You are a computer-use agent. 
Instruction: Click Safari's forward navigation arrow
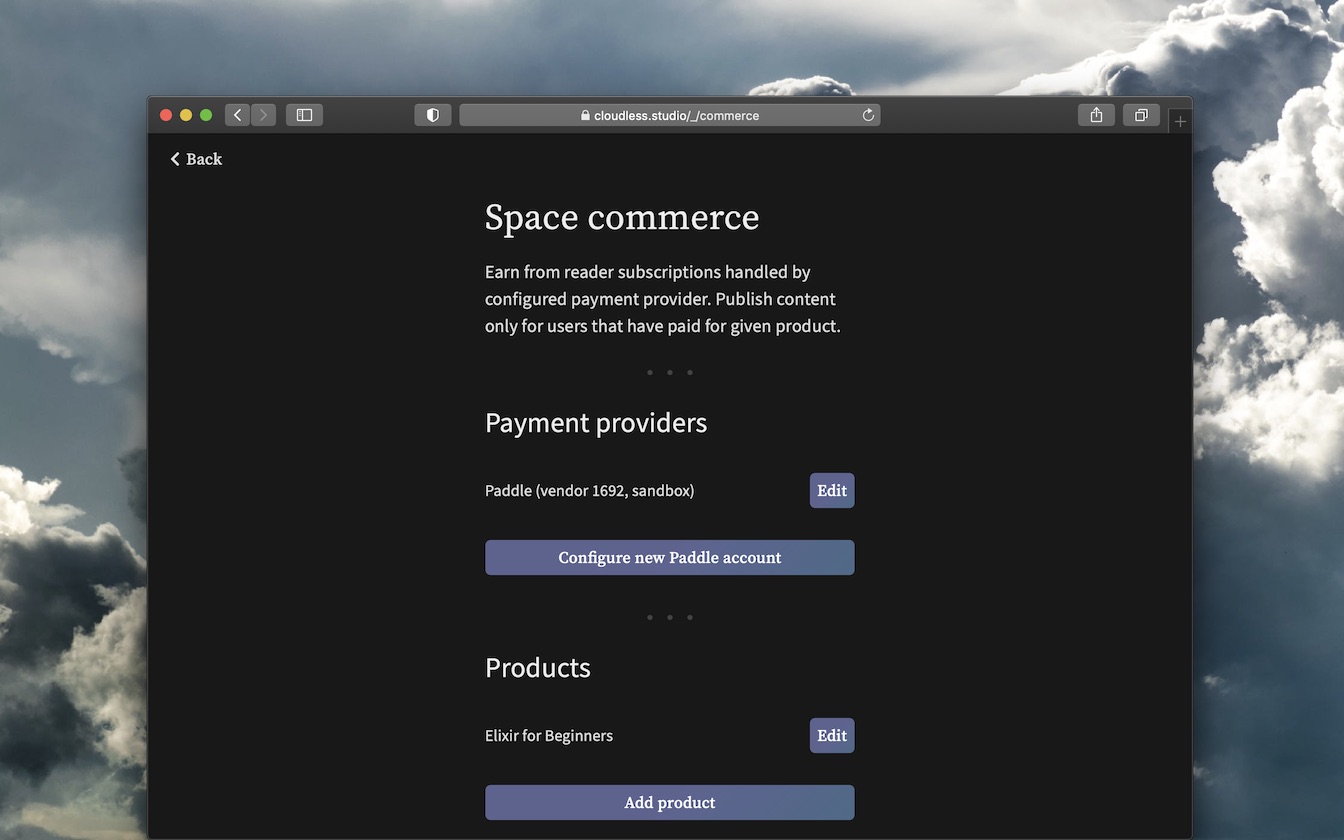264,115
